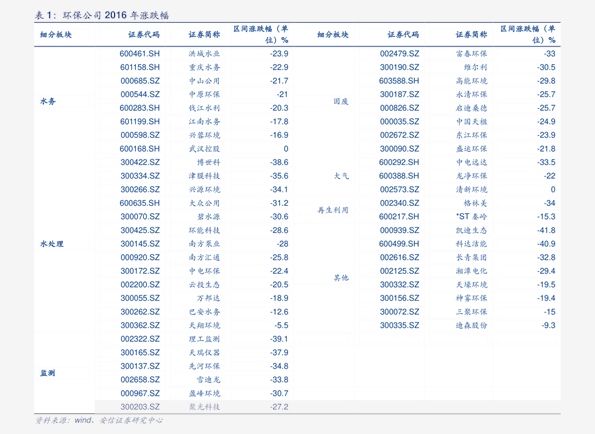Click the 固废 sector label
This screenshot has width=595, height=434.
341,101
